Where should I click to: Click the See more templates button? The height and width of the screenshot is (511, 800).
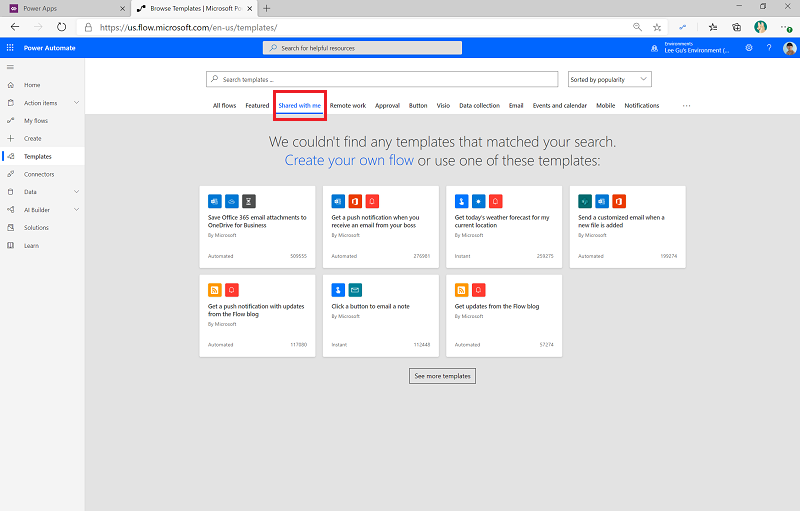coord(442,376)
